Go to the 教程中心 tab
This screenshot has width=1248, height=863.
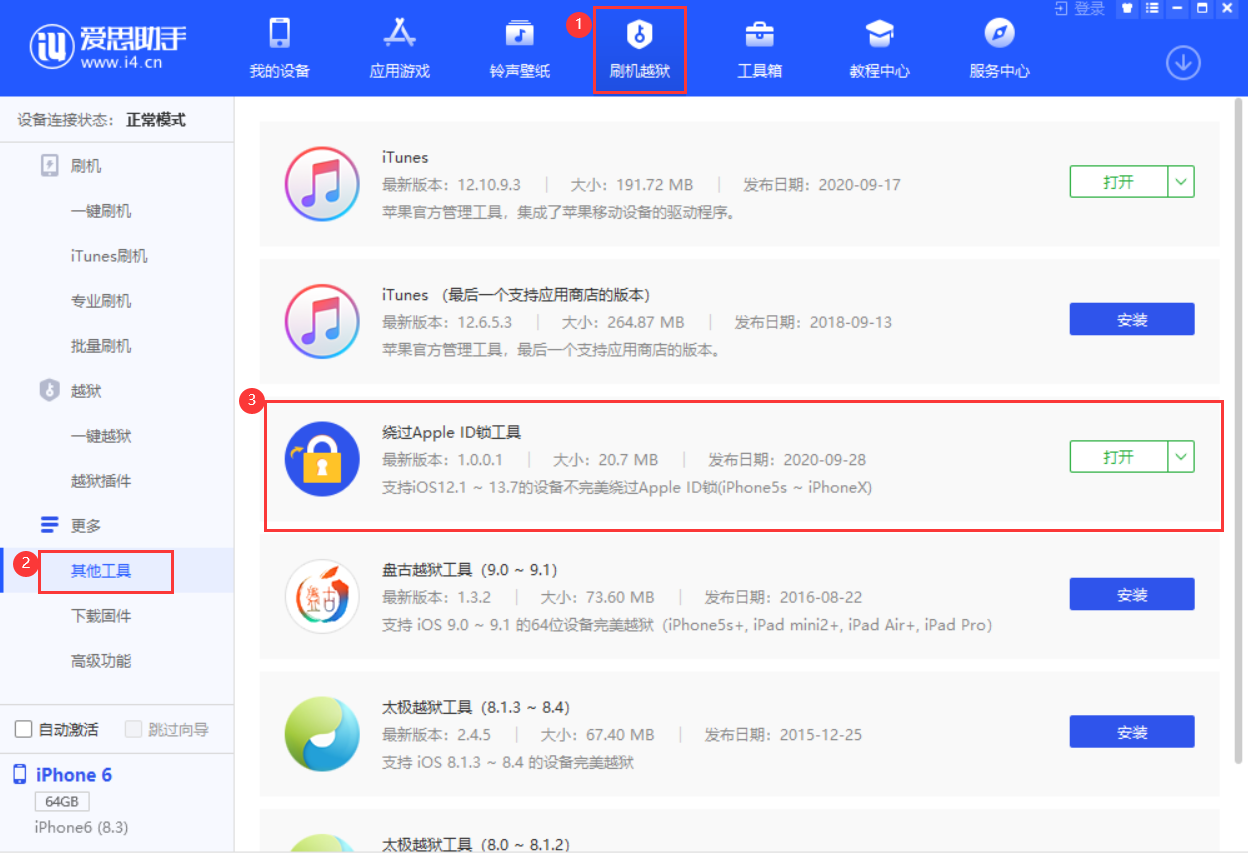coord(879,48)
